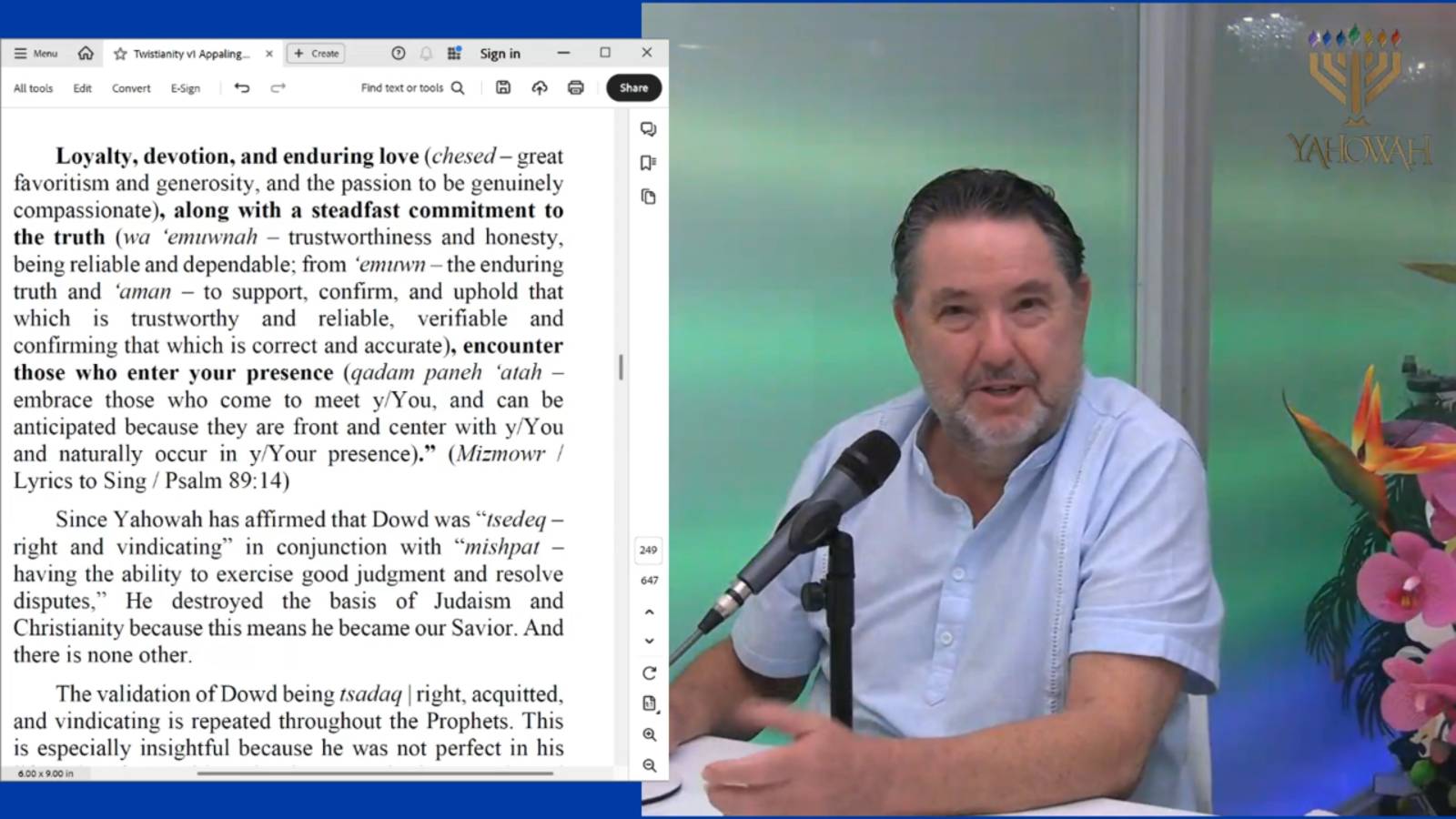Image resolution: width=1456 pixels, height=819 pixels.
Task: Open the hamburger Menu
Action: click(x=35, y=54)
